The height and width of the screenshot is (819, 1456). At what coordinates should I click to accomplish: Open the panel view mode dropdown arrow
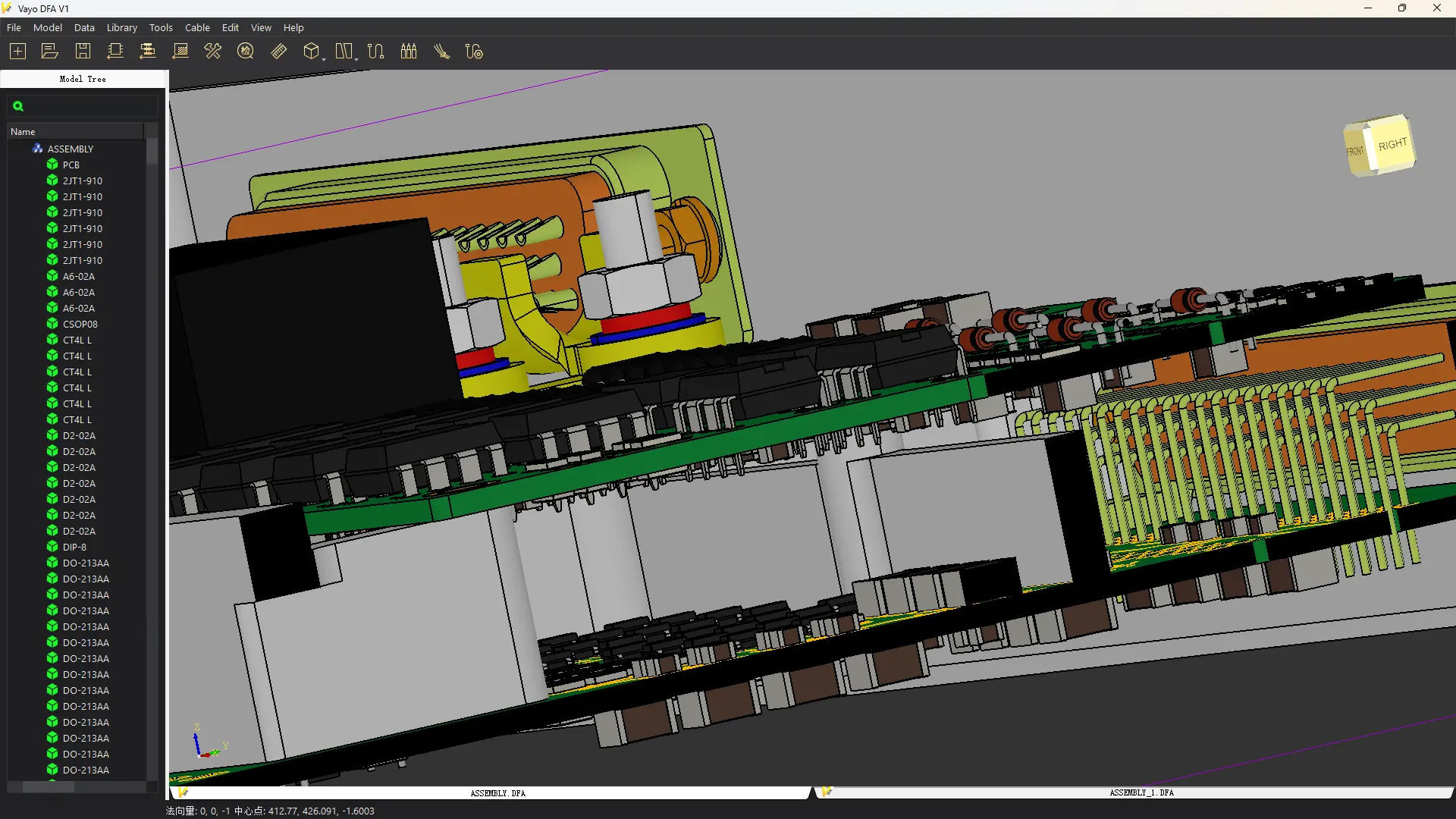coord(356,59)
